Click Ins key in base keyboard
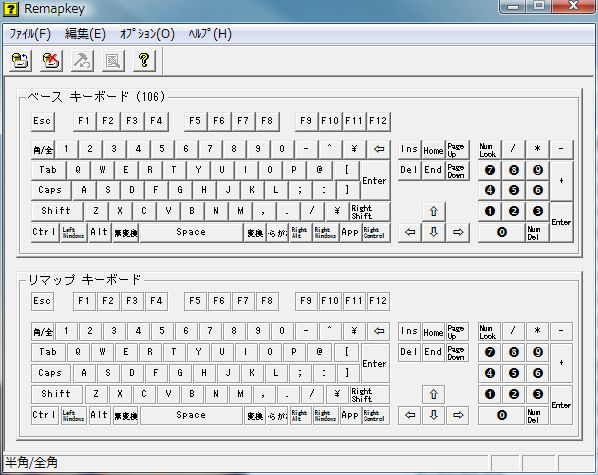 click(410, 149)
